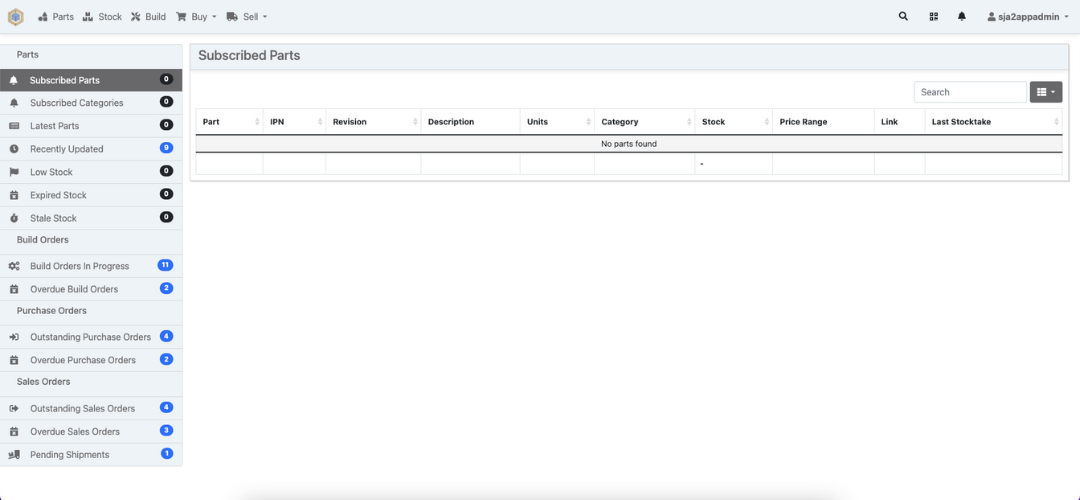Click the barcode scan icon
1080x500 pixels.
pyautogui.click(x=933, y=17)
